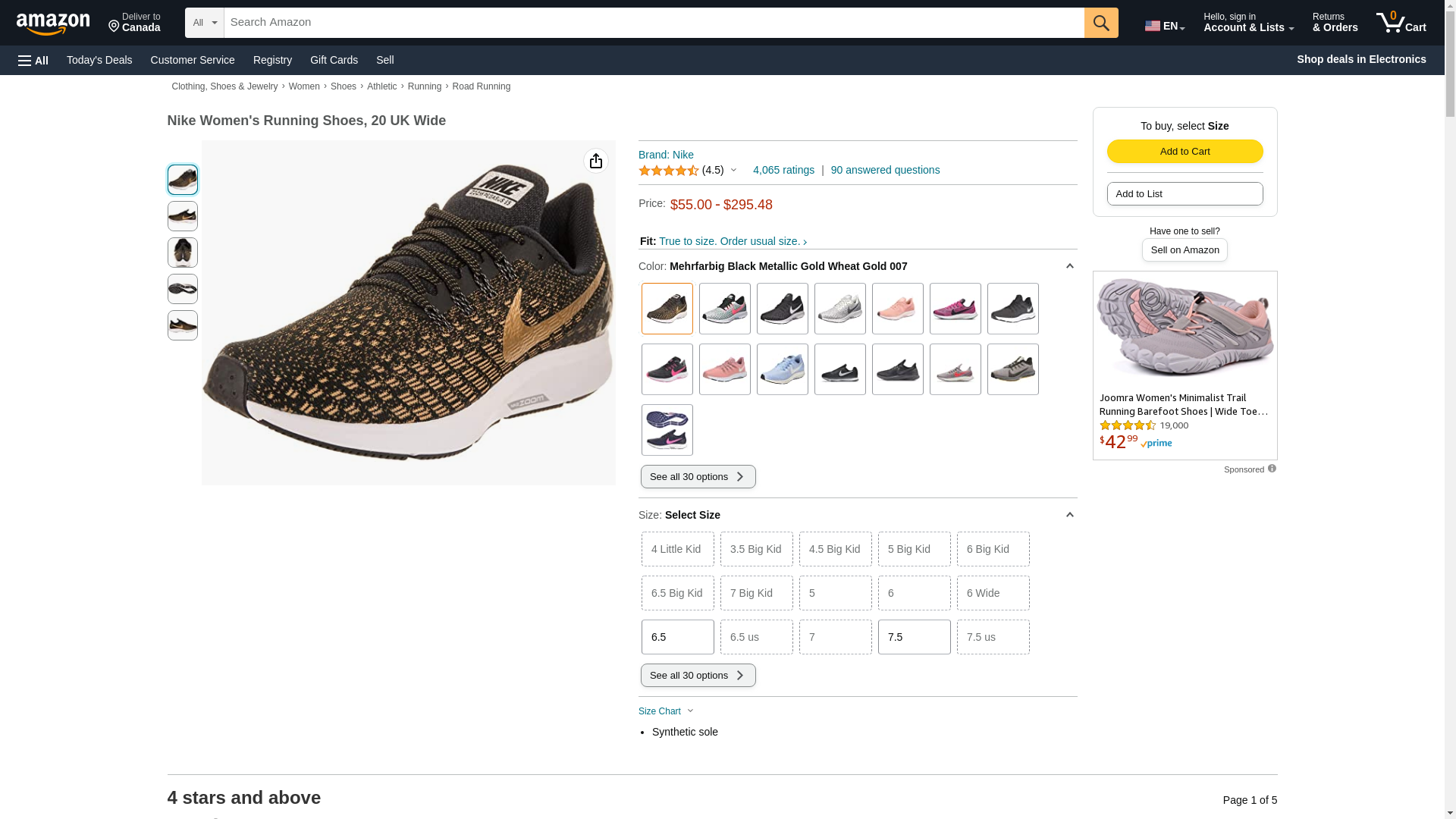Screen dimensions: 1456x819
Task: Click the search magnifier button
Action: [x=1101, y=23]
